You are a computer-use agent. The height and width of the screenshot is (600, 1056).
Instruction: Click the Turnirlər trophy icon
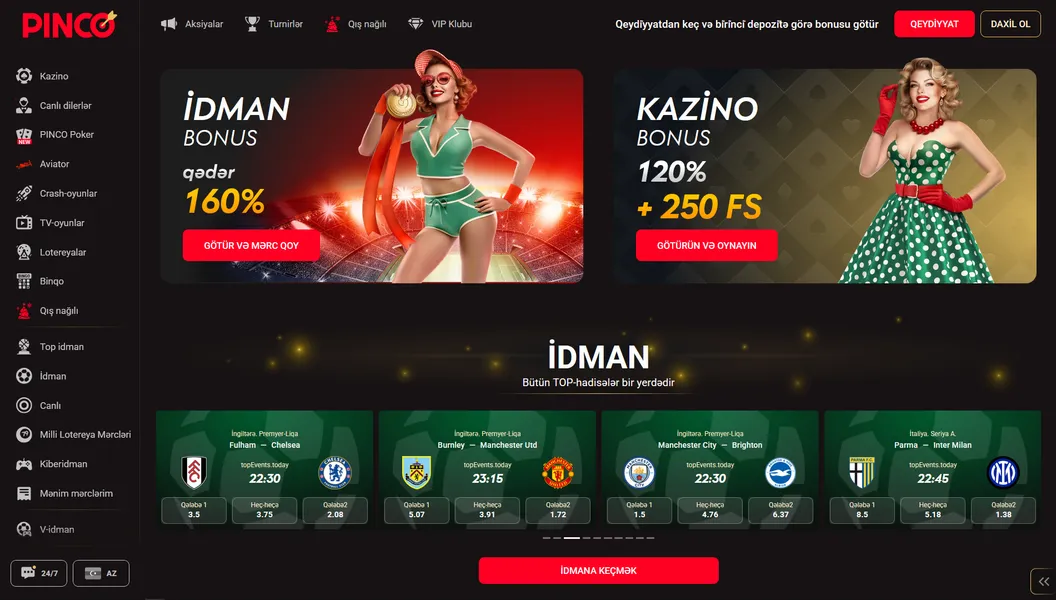coord(252,24)
